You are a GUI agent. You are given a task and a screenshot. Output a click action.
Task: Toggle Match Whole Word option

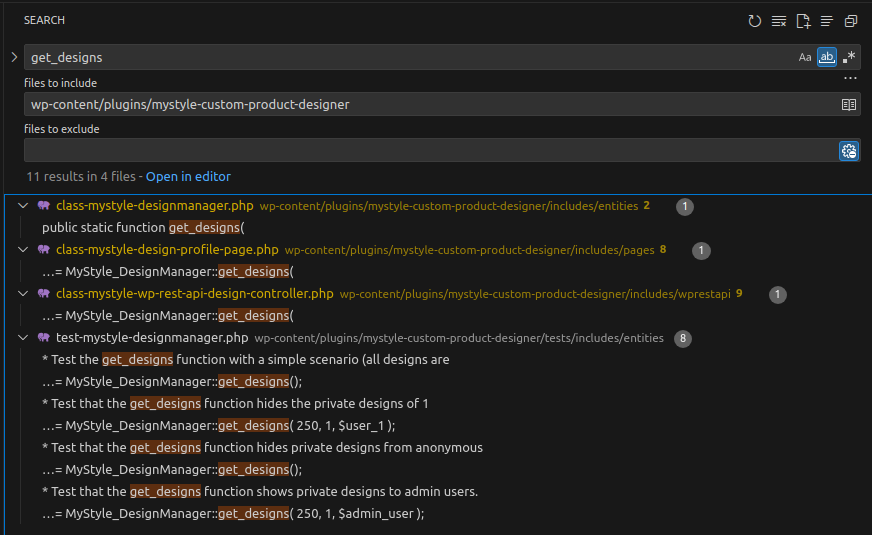pos(827,57)
